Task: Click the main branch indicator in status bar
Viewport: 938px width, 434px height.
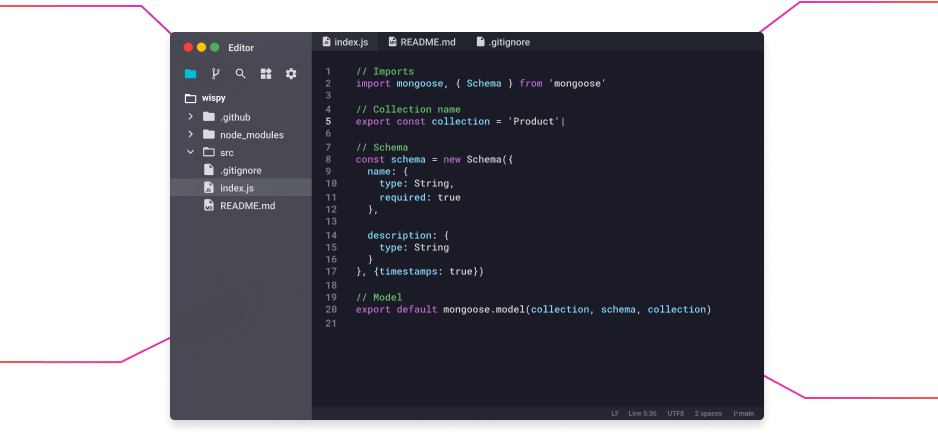Action: 743,413
